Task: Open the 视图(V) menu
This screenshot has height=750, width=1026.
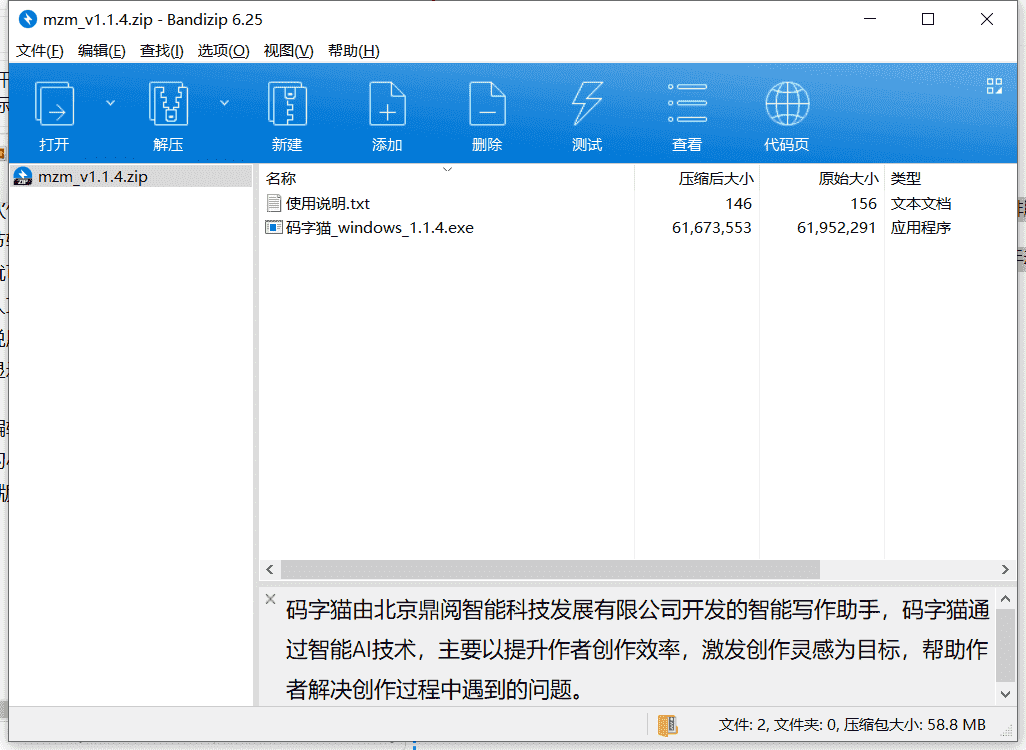Action: click(288, 50)
